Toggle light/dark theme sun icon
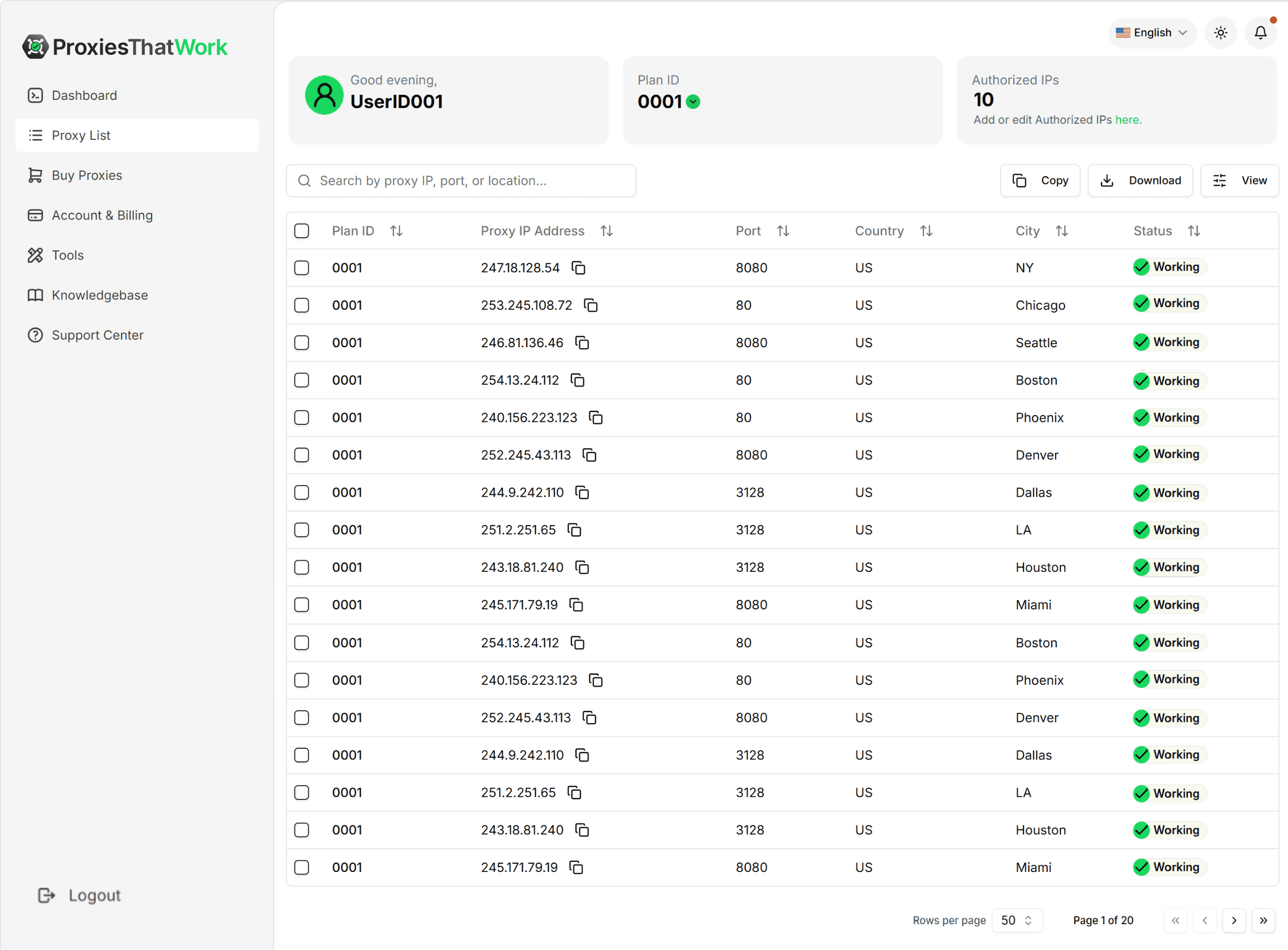1288x950 pixels. (1220, 33)
